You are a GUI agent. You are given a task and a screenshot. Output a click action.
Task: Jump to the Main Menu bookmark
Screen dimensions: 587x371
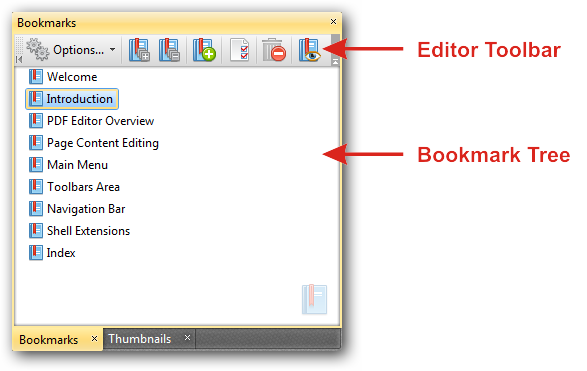click(68, 165)
